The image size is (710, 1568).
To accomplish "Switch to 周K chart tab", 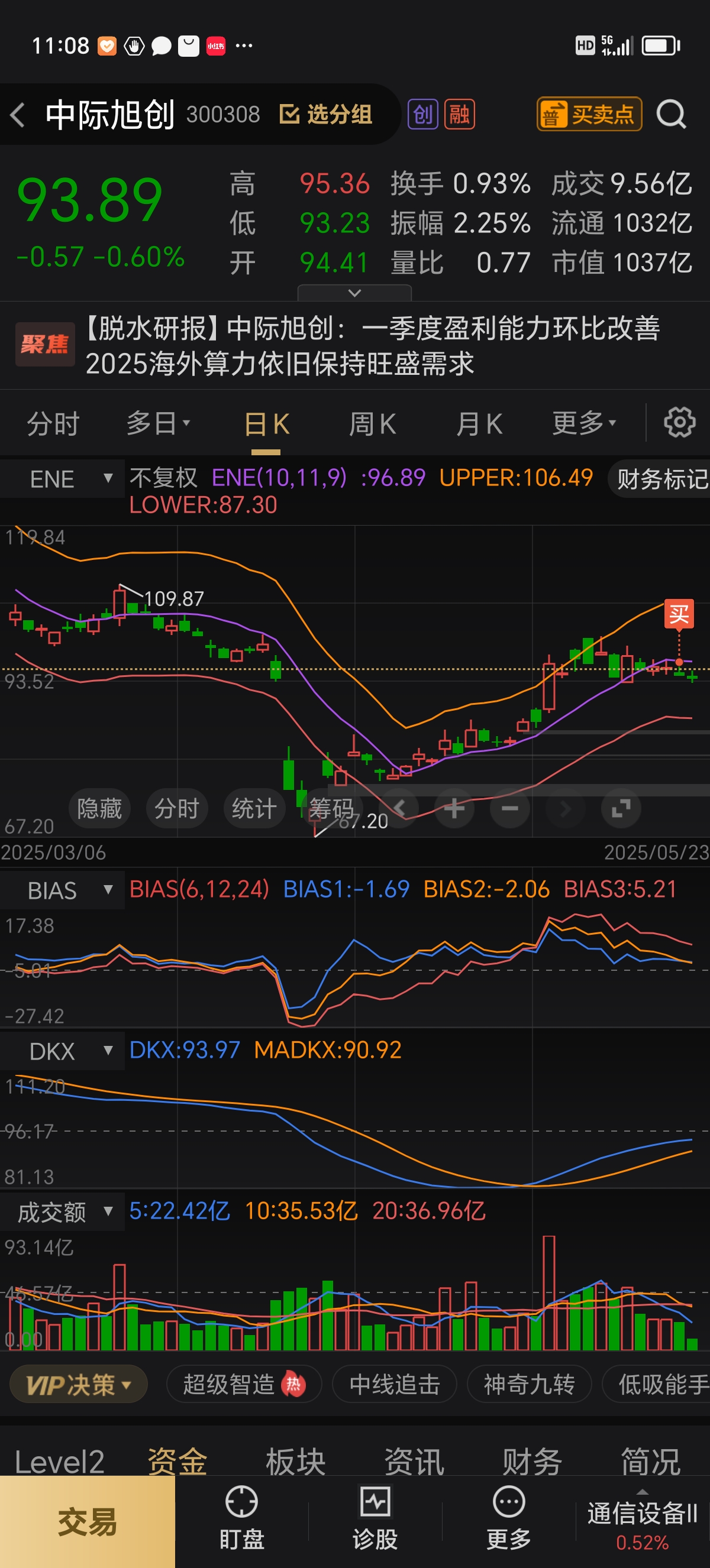I will coord(373,424).
